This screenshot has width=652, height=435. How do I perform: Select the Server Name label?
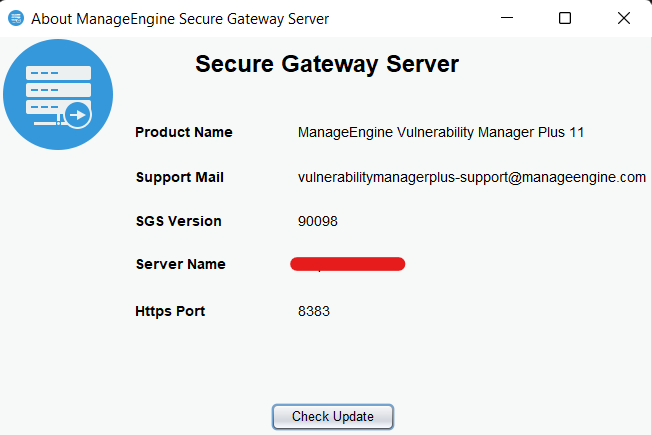(x=181, y=264)
